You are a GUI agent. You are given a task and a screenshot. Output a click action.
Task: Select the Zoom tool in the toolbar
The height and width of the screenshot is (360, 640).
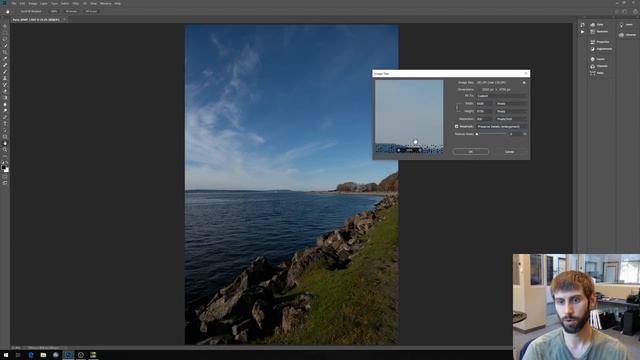point(5,150)
